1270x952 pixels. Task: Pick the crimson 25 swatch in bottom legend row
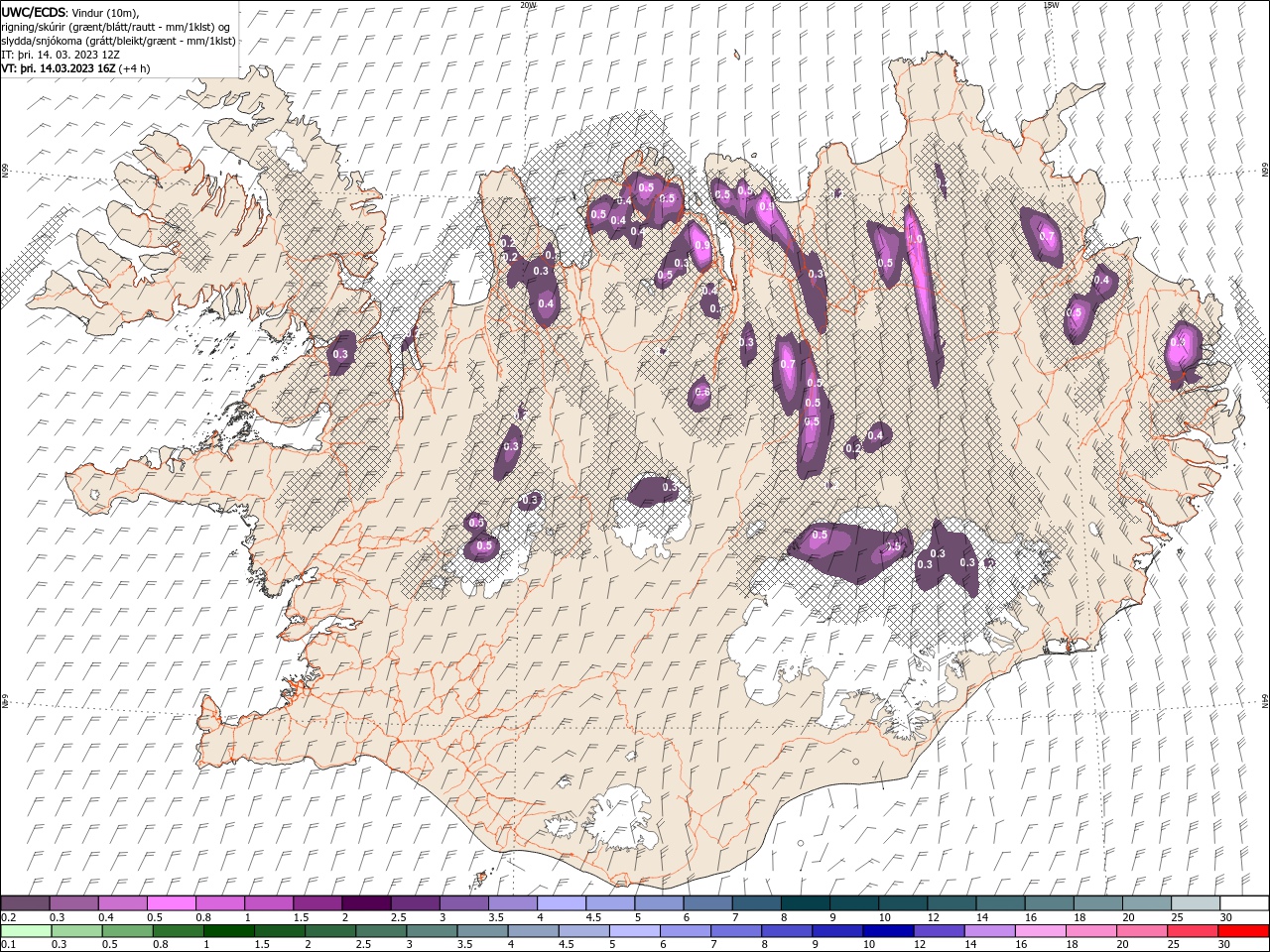tap(1192, 931)
